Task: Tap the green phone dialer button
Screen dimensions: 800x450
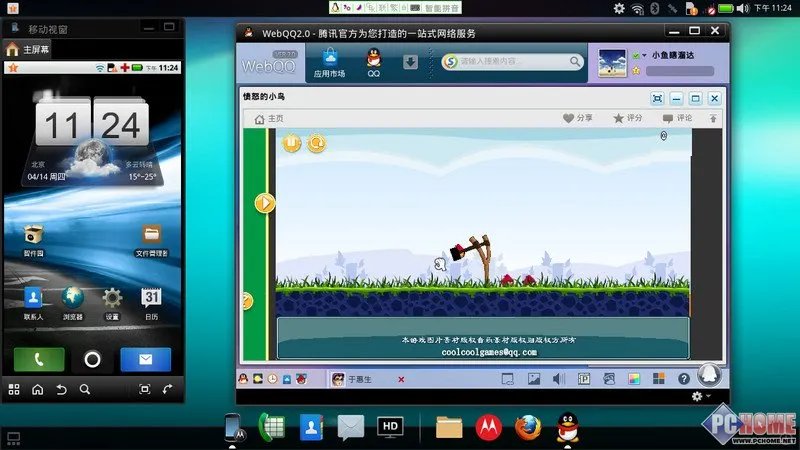Action: point(39,360)
